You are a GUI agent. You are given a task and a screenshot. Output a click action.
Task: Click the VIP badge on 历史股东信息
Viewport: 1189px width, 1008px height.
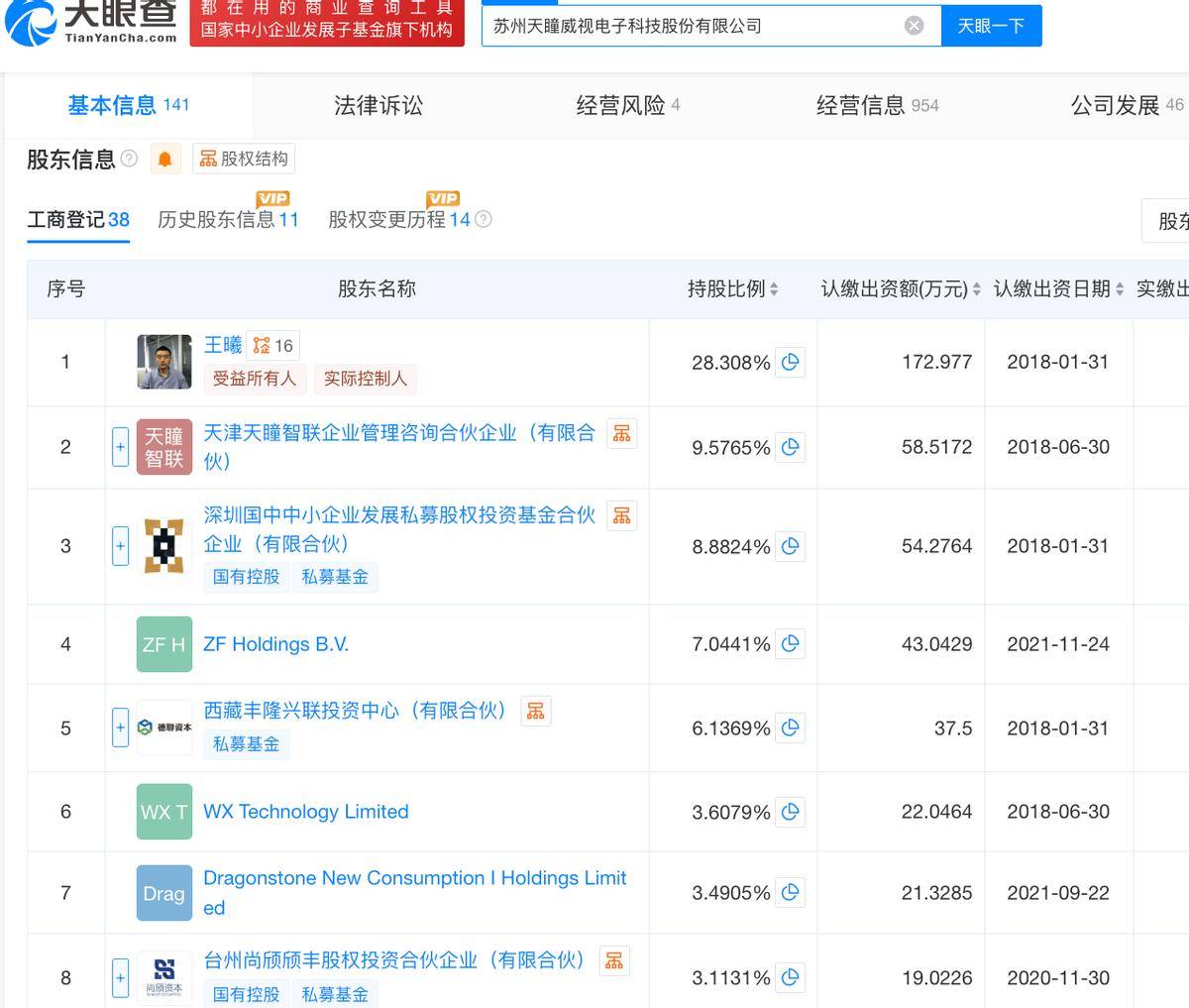274,199
